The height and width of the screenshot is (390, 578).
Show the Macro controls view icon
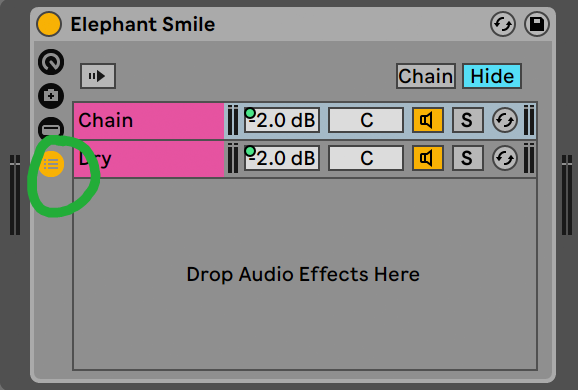click(x=51, y=62)
